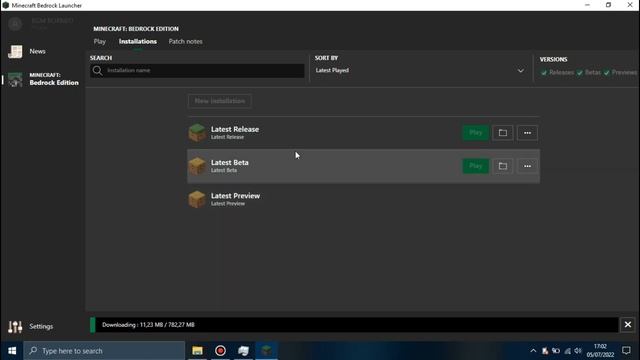Click the Latest Beta block icon
Image resolution: width=640 pixels, height=360 pixels.
tap(197, 166)
